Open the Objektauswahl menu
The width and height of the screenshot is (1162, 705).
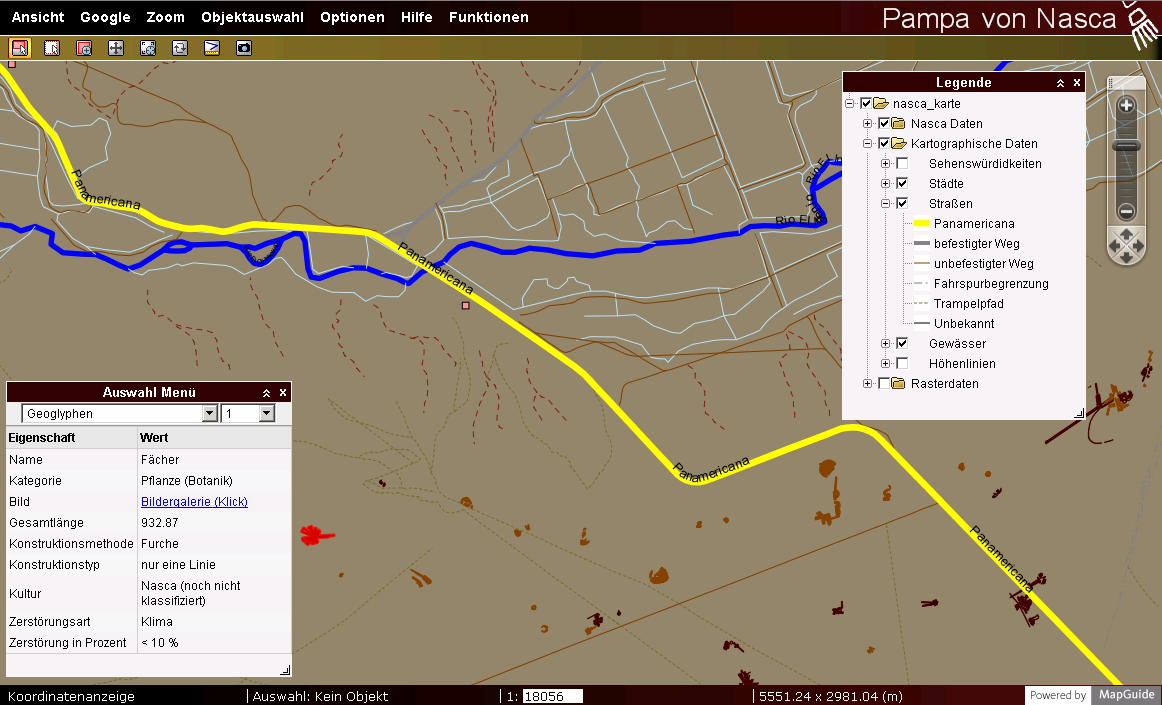pyautogui.click(x=252, y=17)
